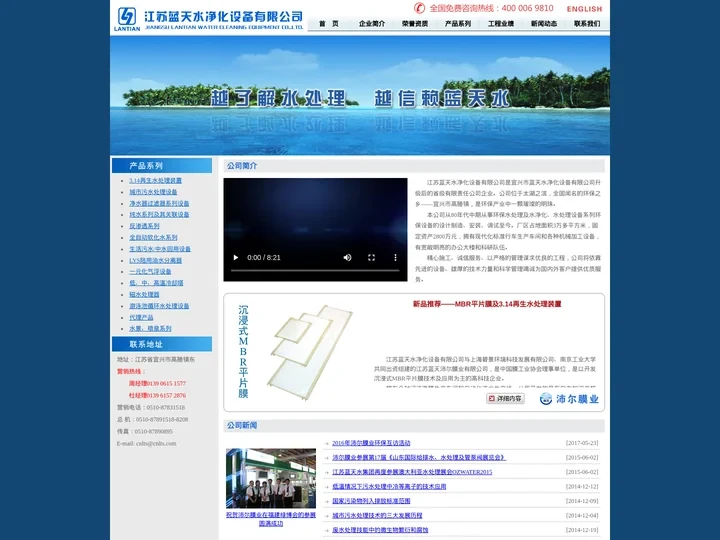Mute the video with the speaker icon
The image size is (720, 540).
coord(348,258)
